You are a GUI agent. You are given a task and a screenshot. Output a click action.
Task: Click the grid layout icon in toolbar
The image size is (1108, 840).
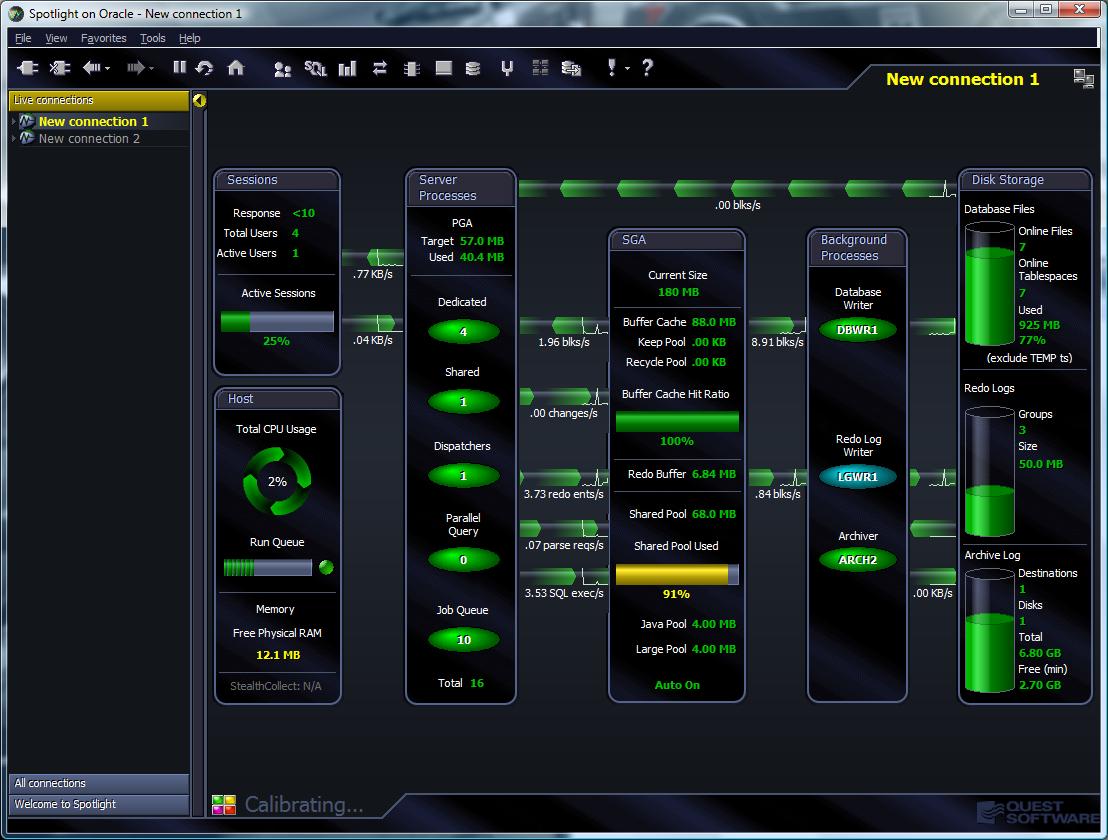(x=541, y=68)
